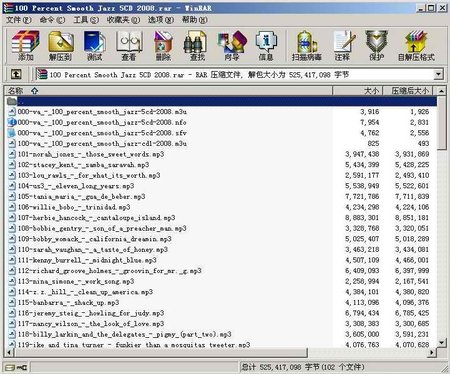Sort by 名称 (Name) column header
The image size is (450, 374).
point(168,91)
